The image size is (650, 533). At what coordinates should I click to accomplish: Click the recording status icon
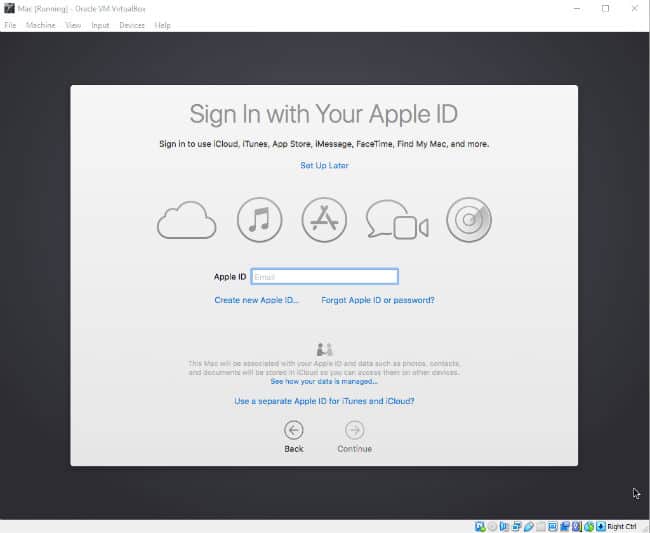[x=565, y=527]
